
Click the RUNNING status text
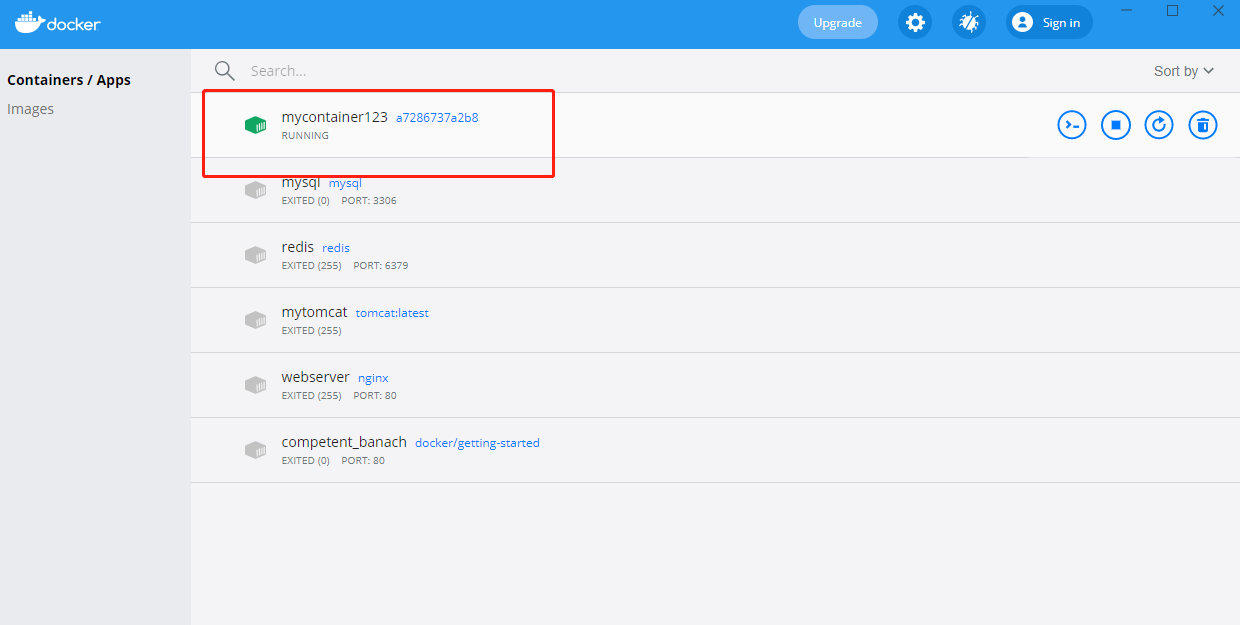[305, 135]
